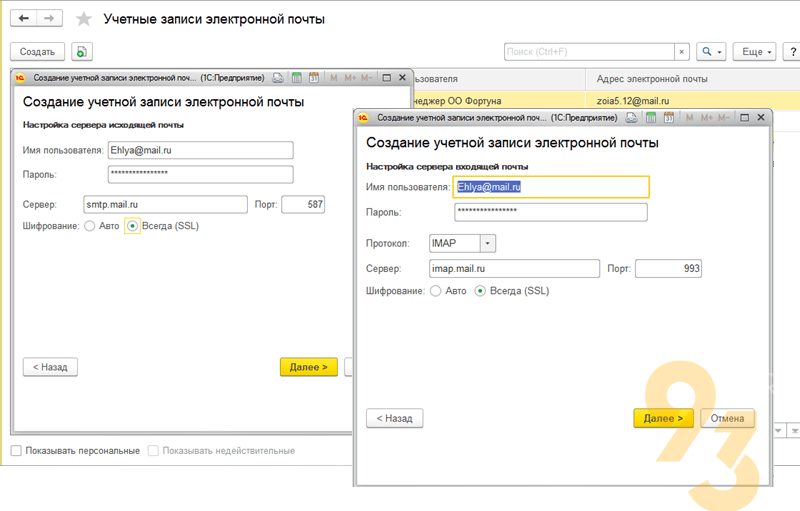This screenshot has height=511, width=800.
Task: Open the Еще menu
Action: [754, 52]
